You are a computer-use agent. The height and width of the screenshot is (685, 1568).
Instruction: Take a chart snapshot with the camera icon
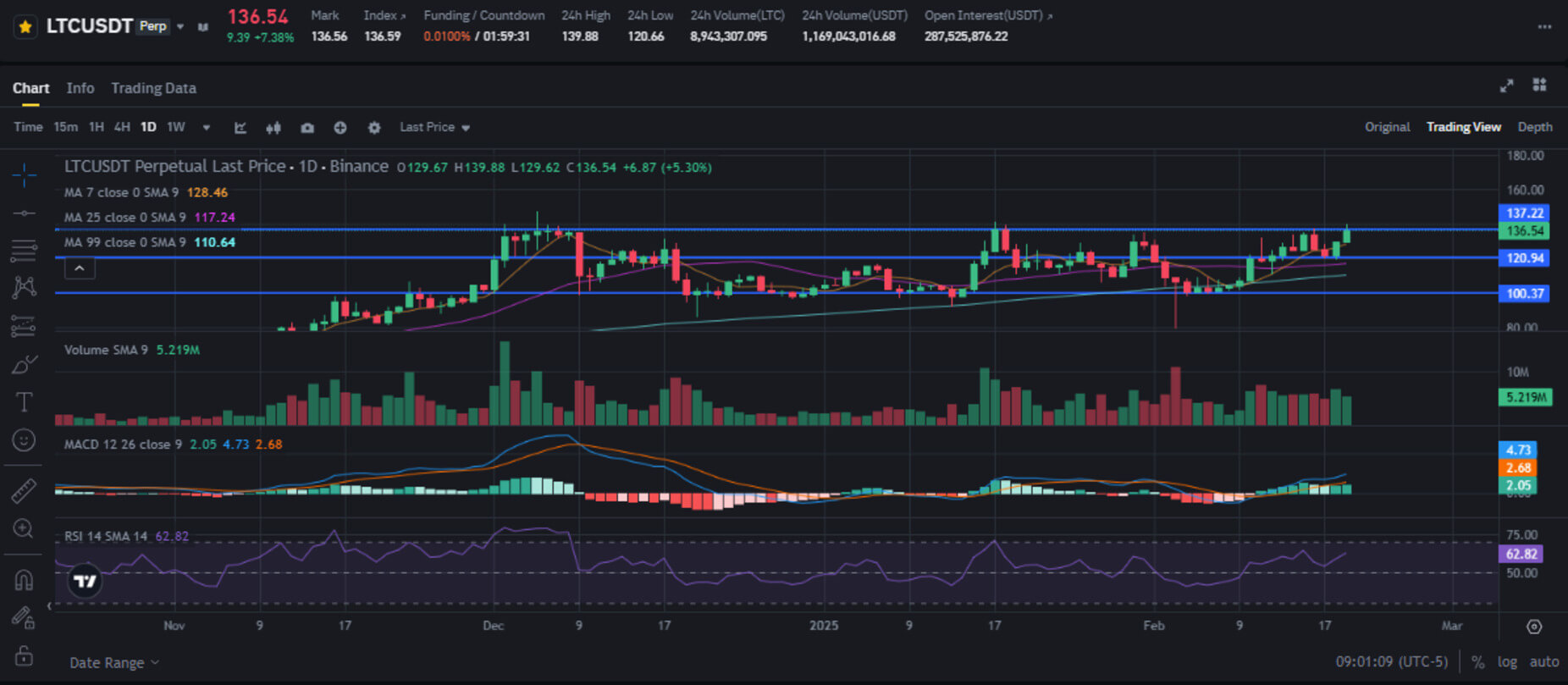307,128
